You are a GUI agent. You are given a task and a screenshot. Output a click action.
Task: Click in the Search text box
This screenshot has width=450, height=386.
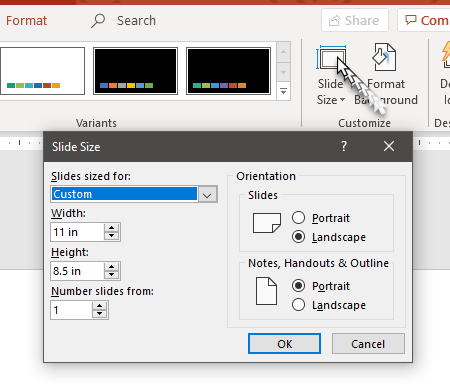[136, 21]
